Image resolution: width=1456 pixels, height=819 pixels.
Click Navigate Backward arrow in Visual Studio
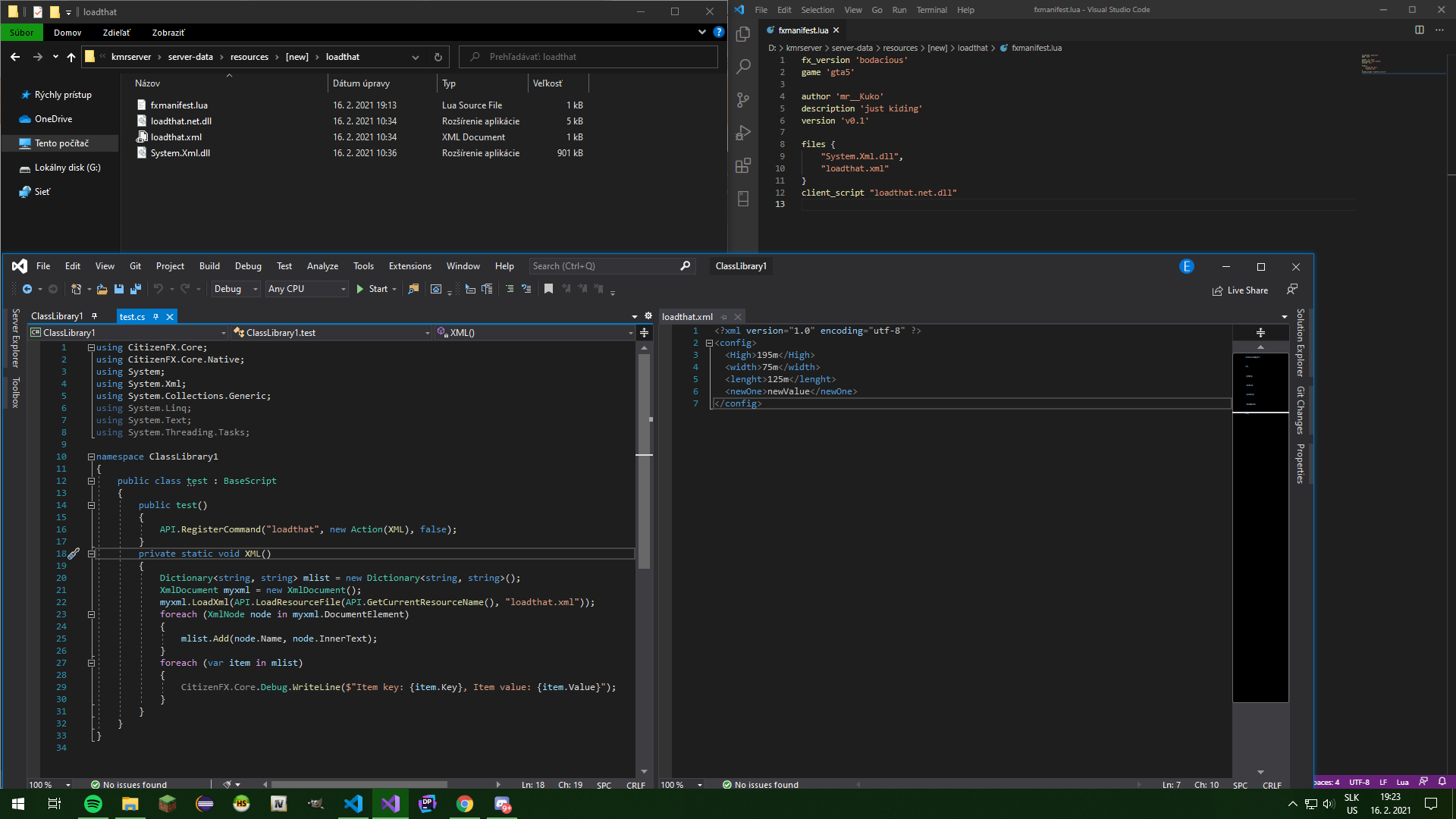pos(27,289)
